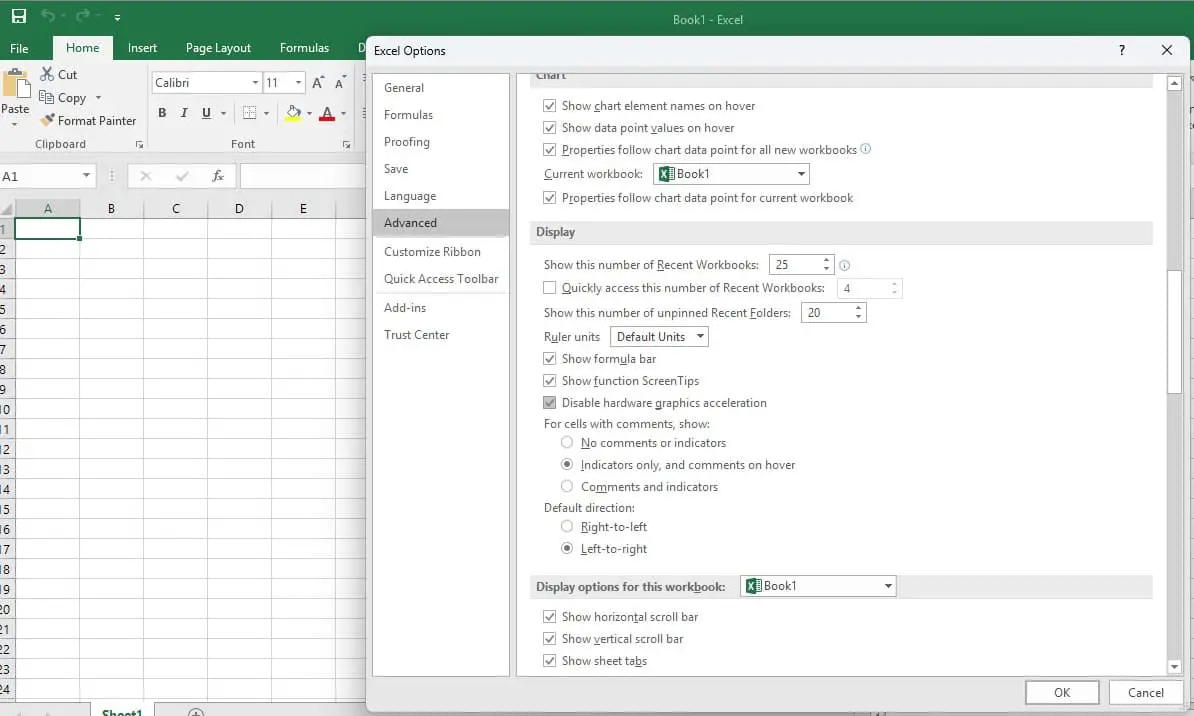The image size is (1194, 716).
Task: Cancel the Excel Options dialog
Action: pyautogui.click(x=1144, y=692)
